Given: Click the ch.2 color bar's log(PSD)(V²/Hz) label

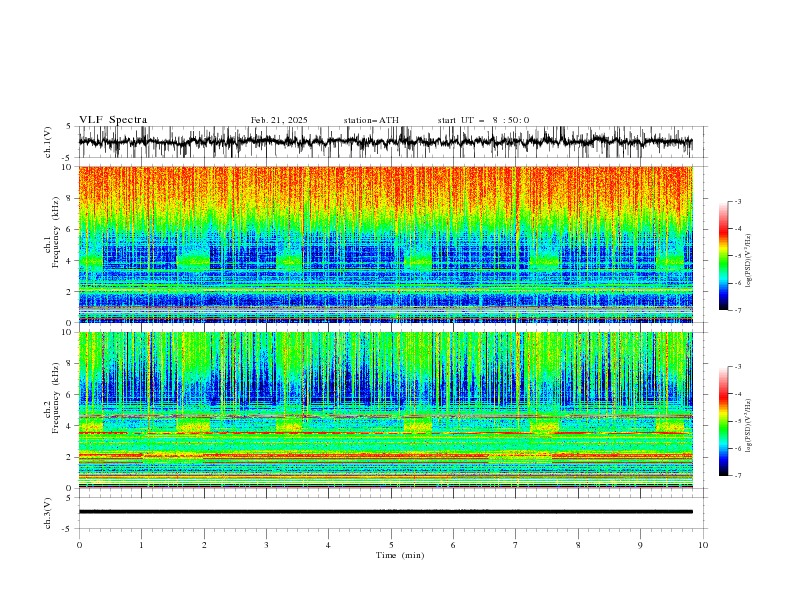Looking at the screenshot, I should (749, 426).
